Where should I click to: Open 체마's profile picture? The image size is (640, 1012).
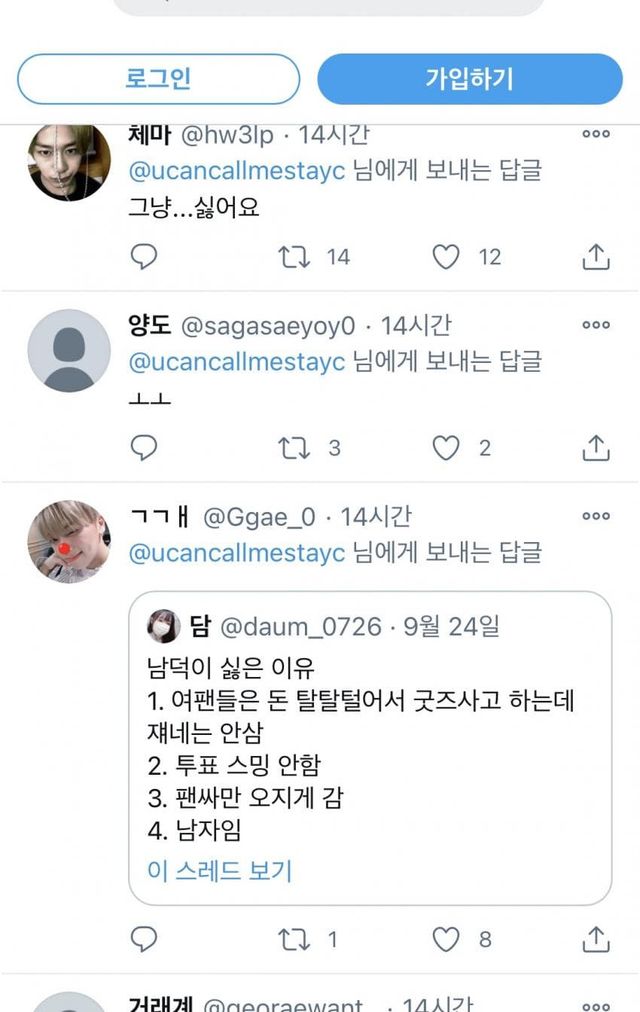[x=69, y=160]
